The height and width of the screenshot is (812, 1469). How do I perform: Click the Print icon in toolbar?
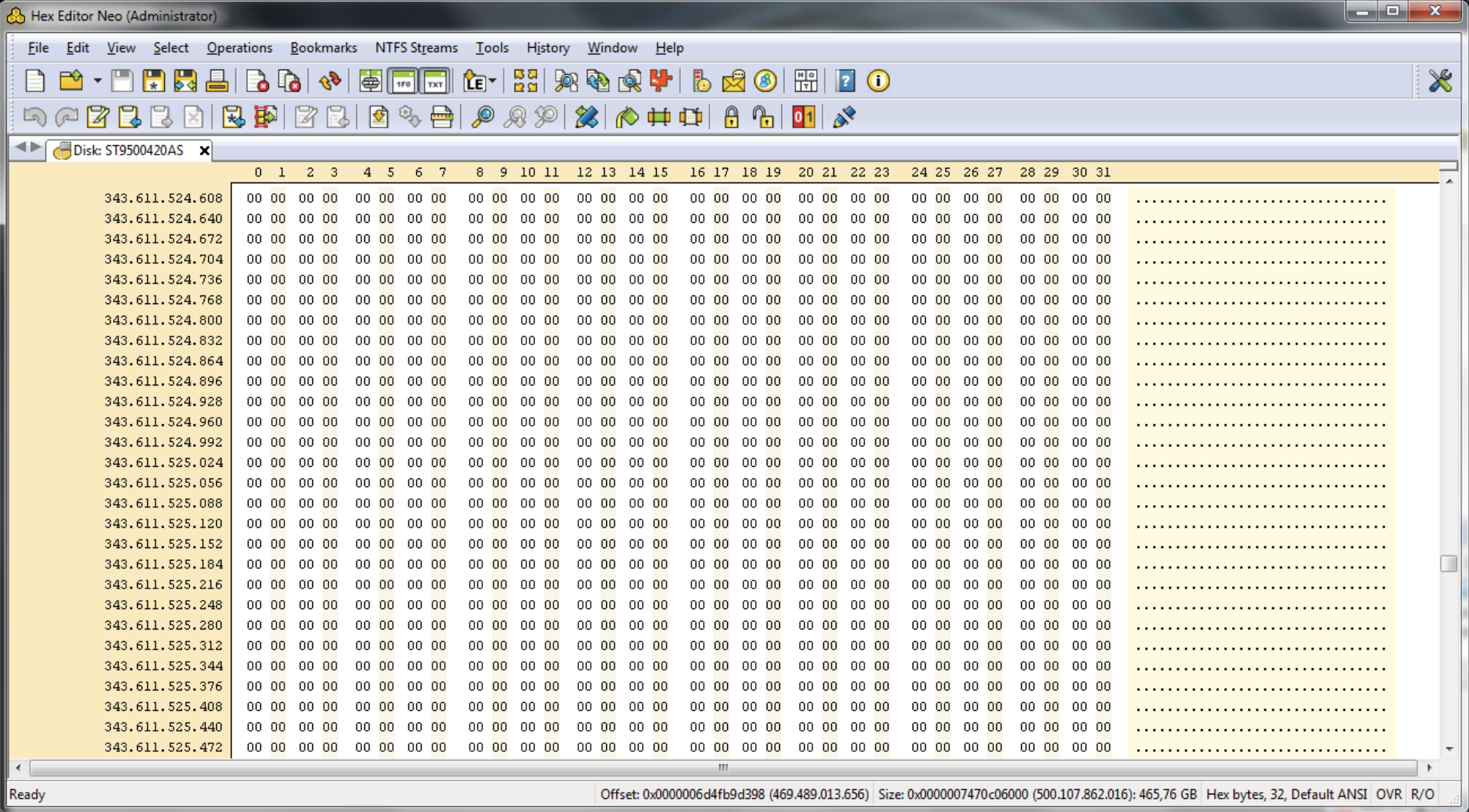(217, 81)
